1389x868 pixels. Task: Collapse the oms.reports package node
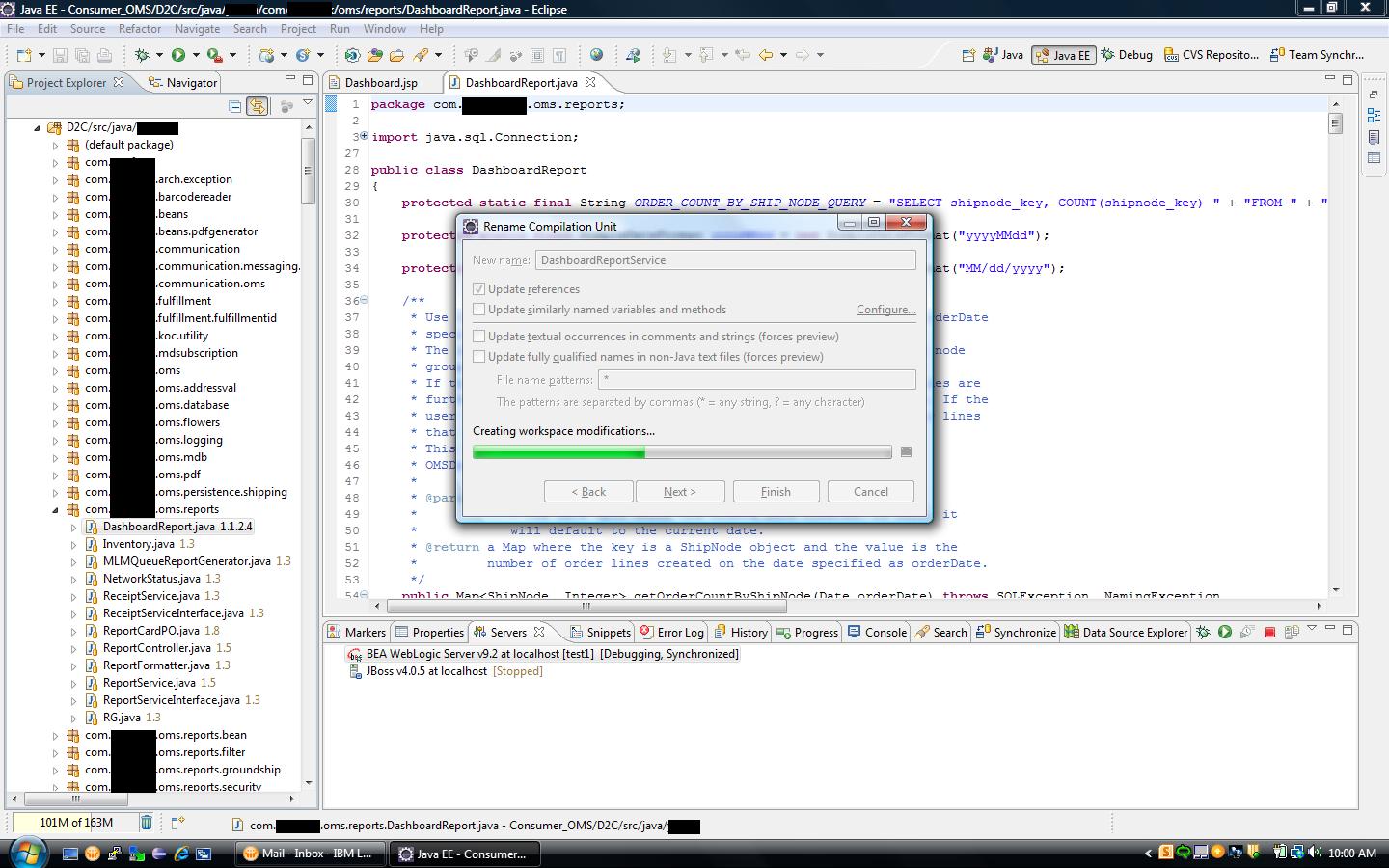pos(55,509)
